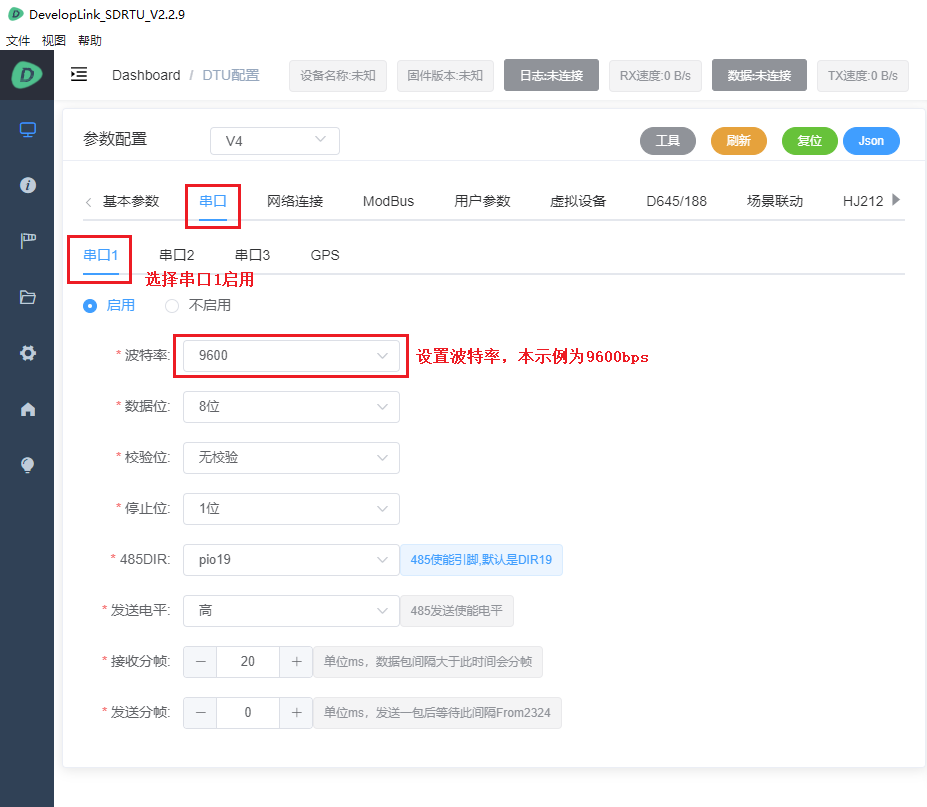Click the 接收分帧 input showing 20

coord(248,662)
